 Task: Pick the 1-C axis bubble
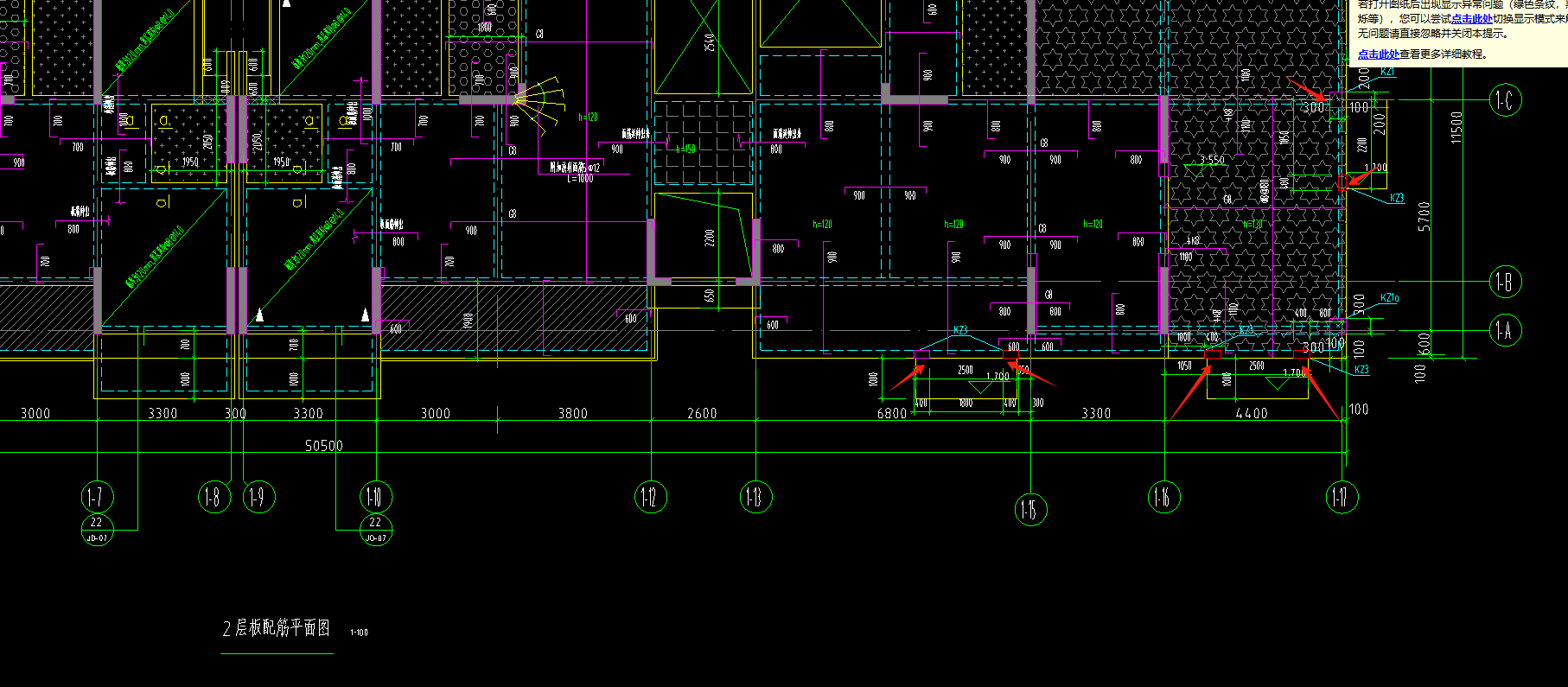point(1505,100)
